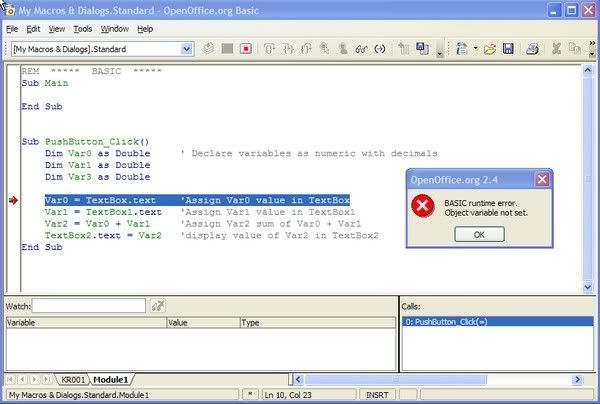Click Remove Watch icon beside Watch field
The height and width of the screenshot is (404, 600).
[158, 306]
